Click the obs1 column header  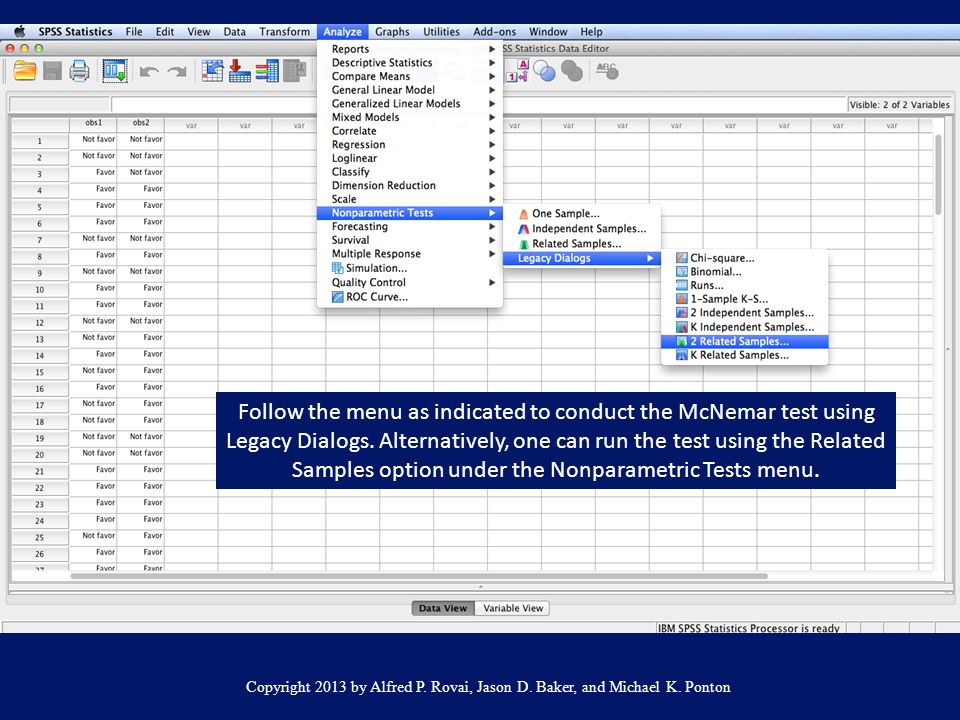tap(93, 123)
